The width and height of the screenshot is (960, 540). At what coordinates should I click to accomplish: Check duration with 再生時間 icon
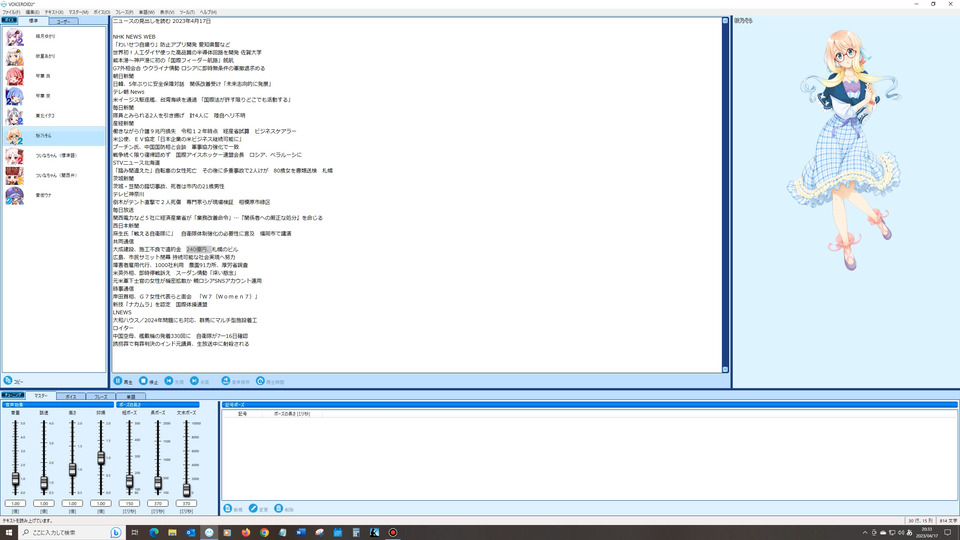click(260, 381)
